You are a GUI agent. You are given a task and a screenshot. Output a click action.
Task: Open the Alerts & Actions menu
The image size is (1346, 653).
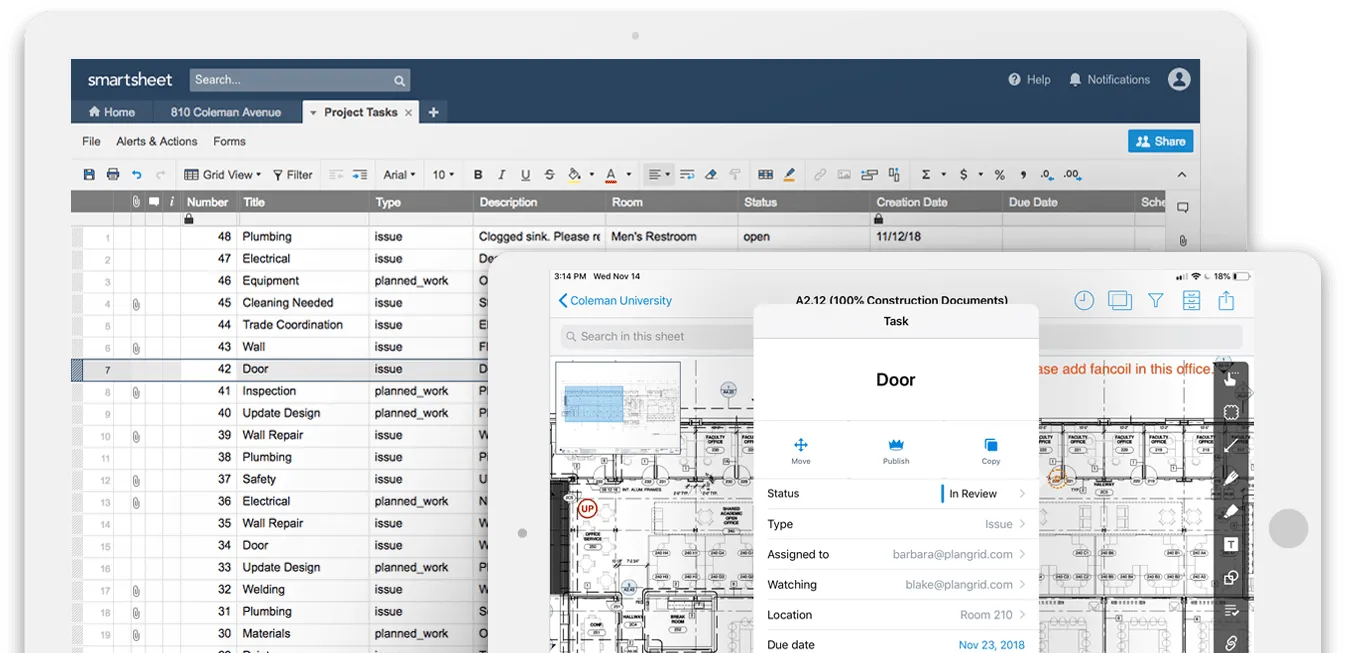click(x=156, y=141)
